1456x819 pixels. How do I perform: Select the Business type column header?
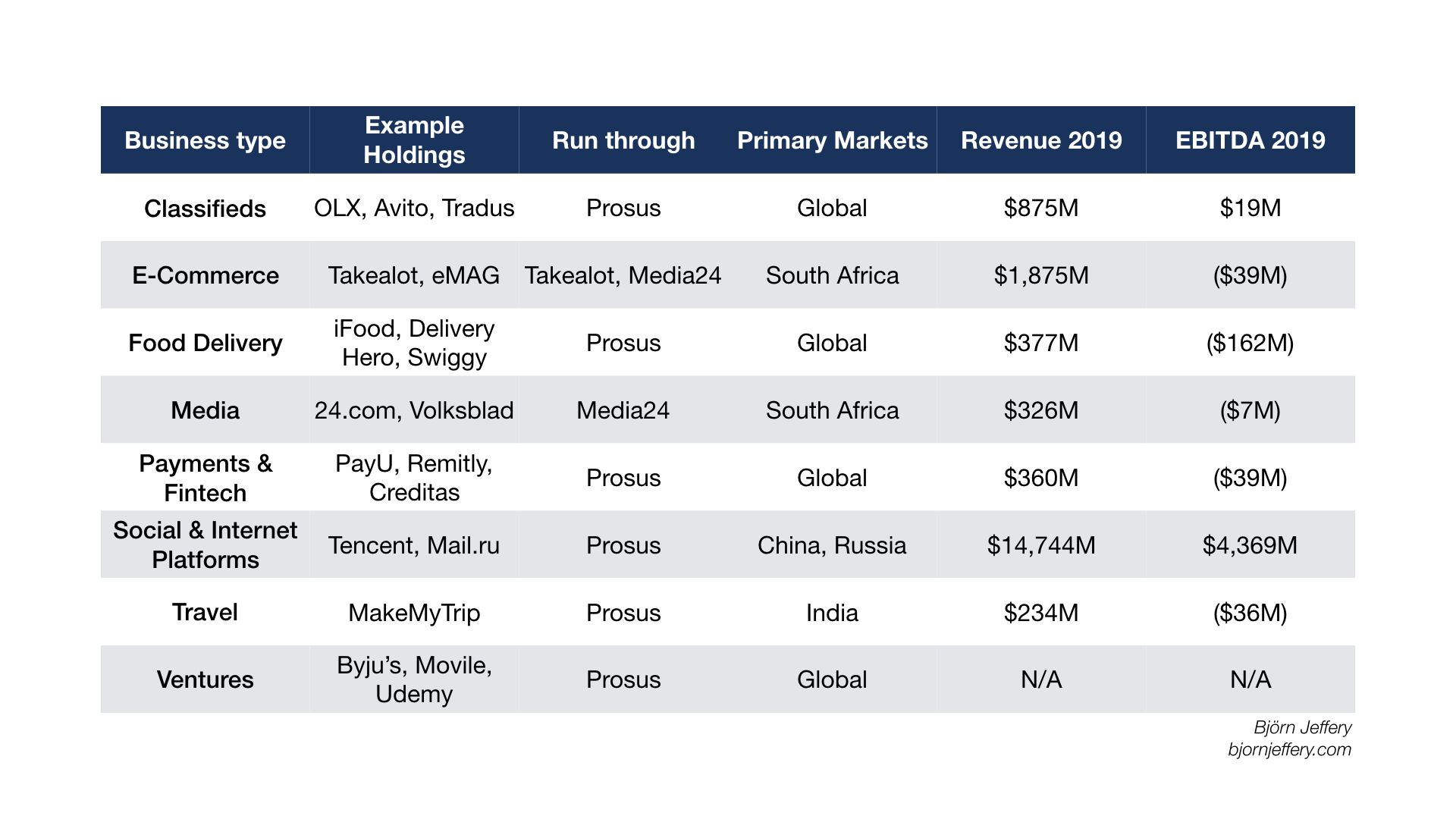point(205,140)
